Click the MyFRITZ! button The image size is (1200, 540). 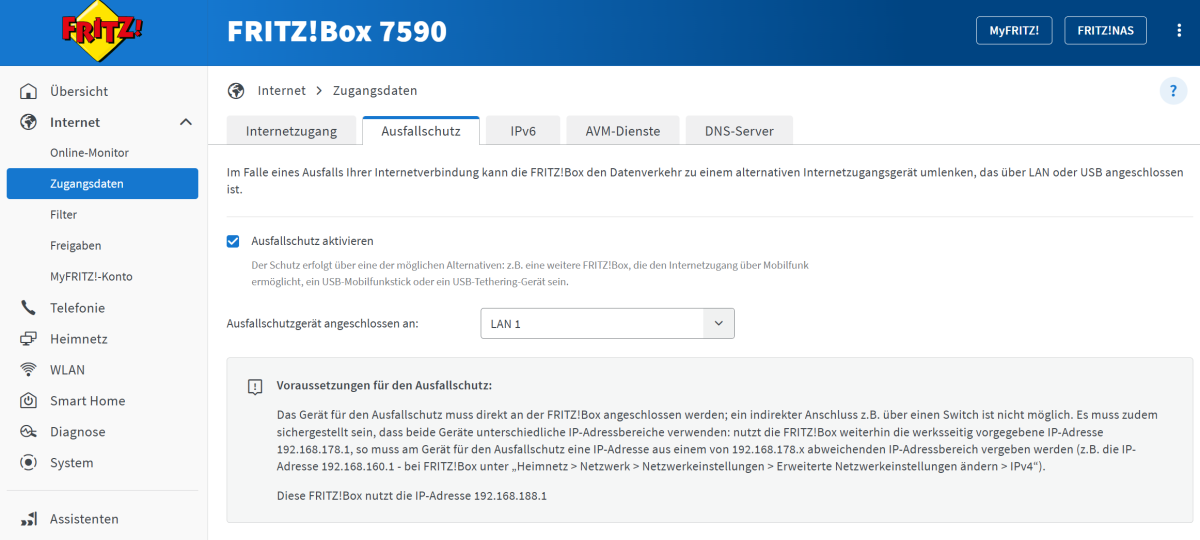(1014, 31)
